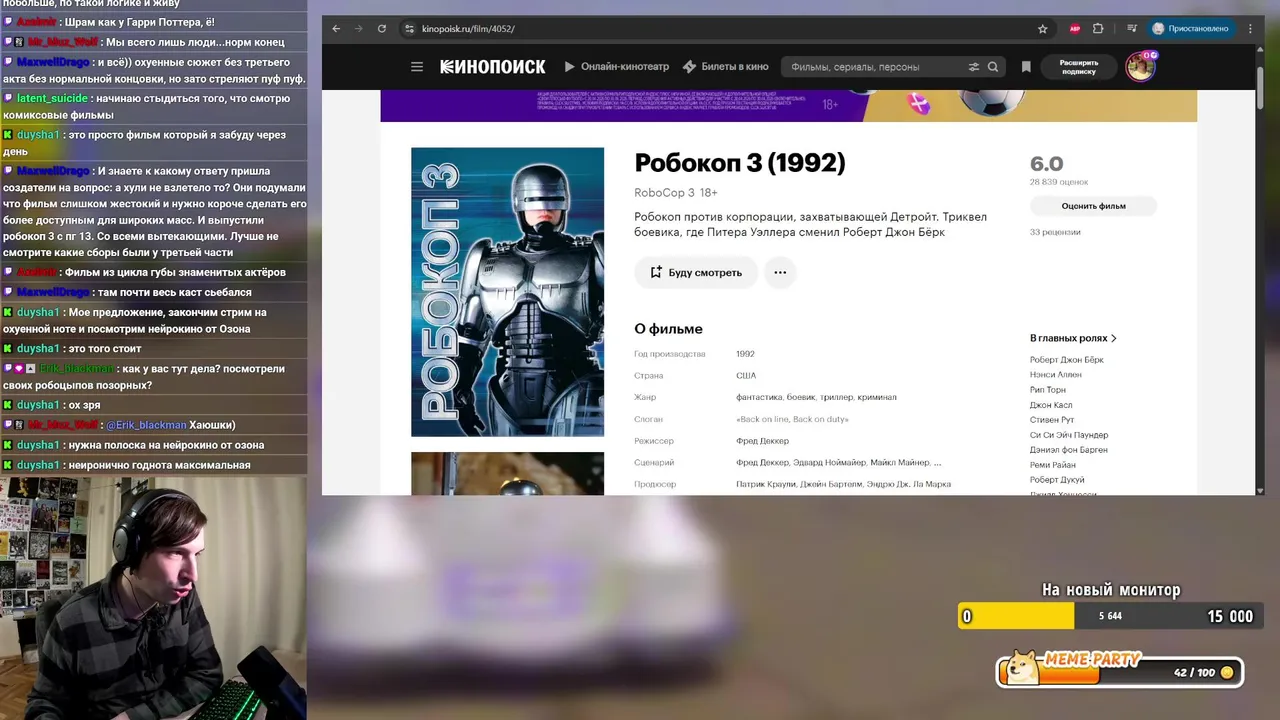The height and width of the screenshot is (720, 1280).
Task: Select genre криминал
Action: 877,397
